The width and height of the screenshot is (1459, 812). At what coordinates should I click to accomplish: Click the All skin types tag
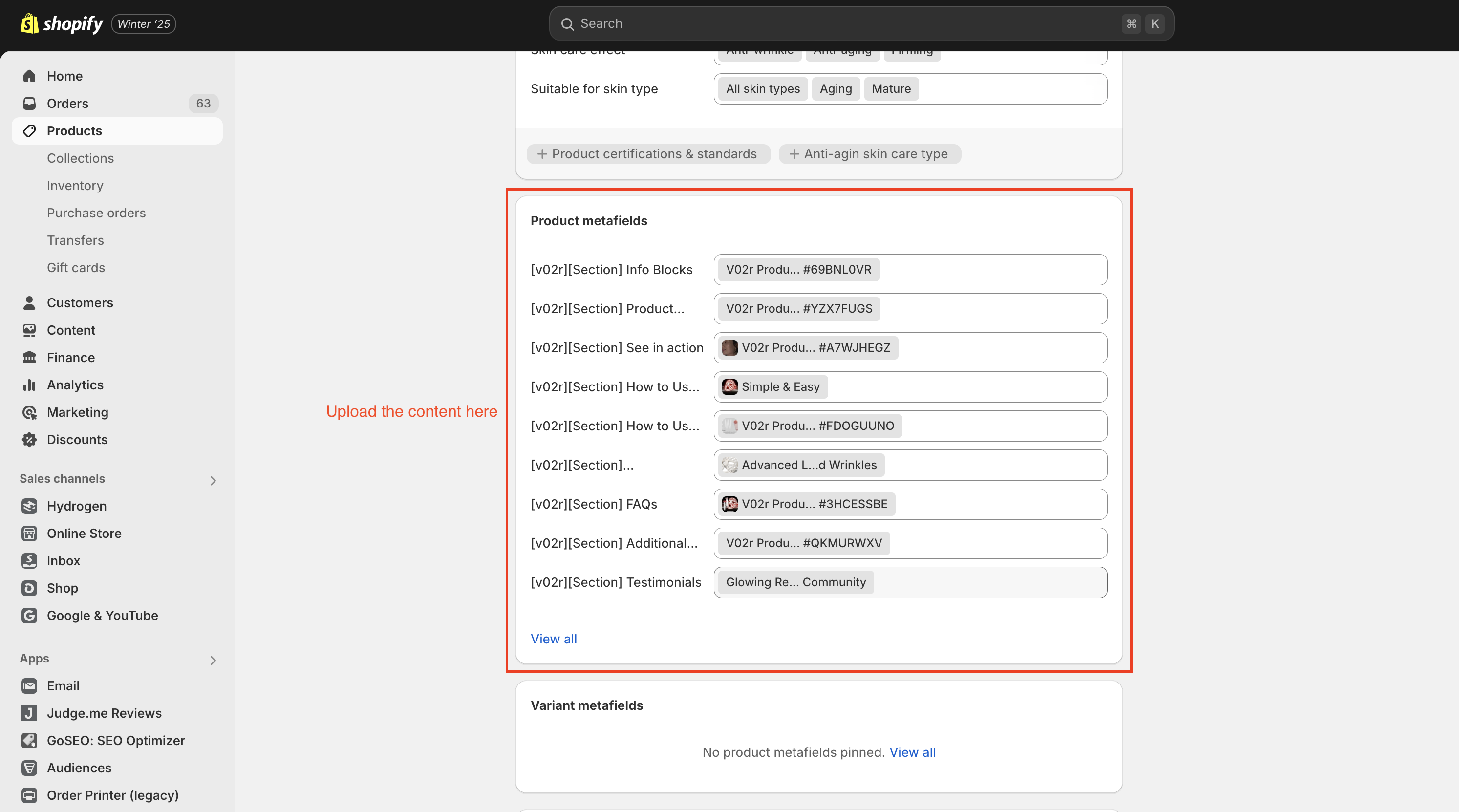coord(763,89)
